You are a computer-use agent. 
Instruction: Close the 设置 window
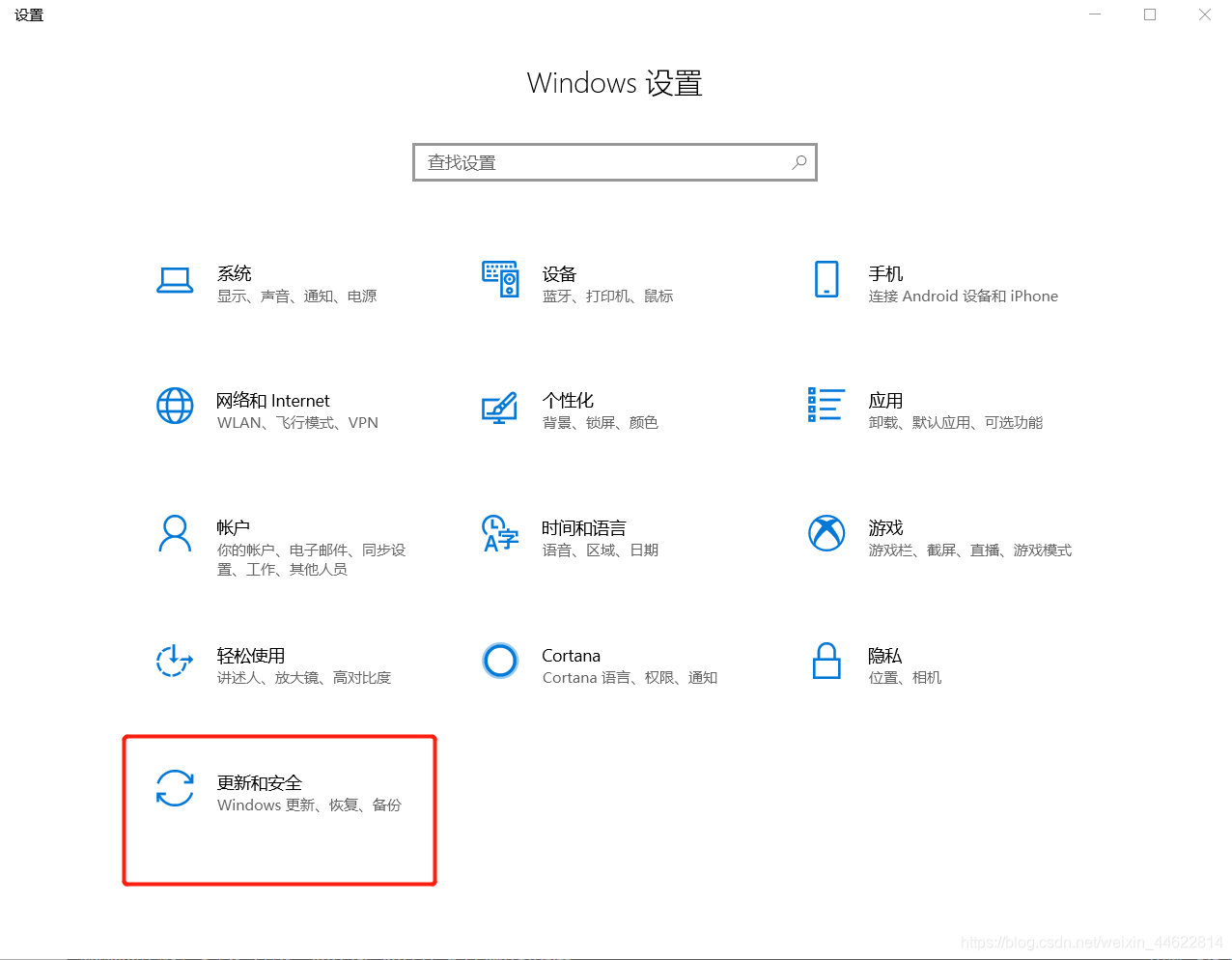[x=1205, y=14]
